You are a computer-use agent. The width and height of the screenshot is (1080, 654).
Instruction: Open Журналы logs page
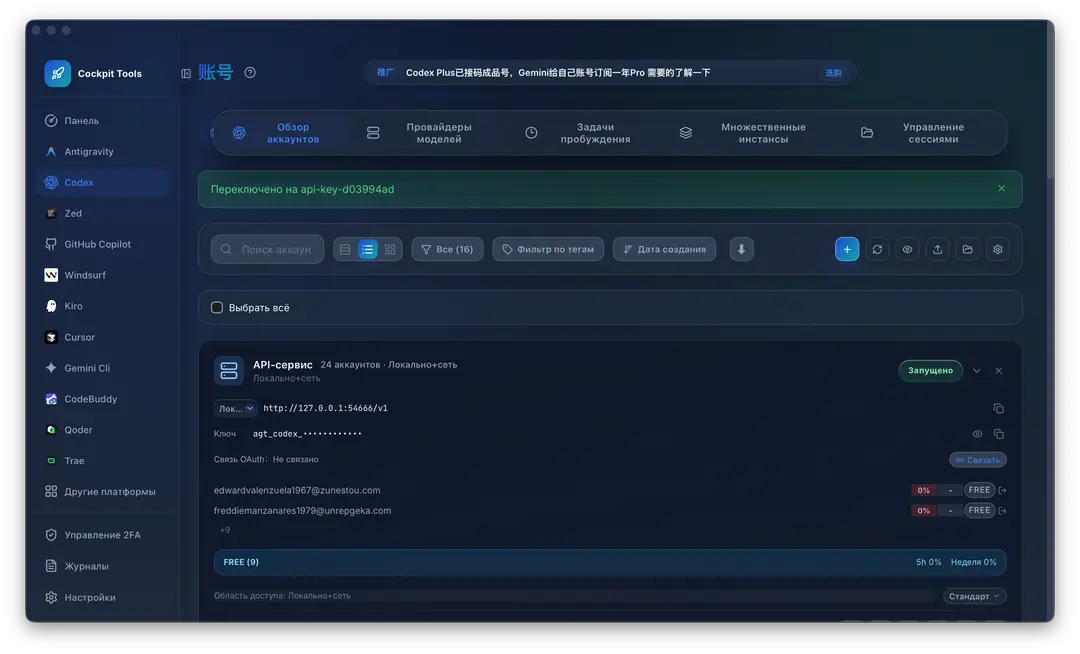click(x=102, y=566)
